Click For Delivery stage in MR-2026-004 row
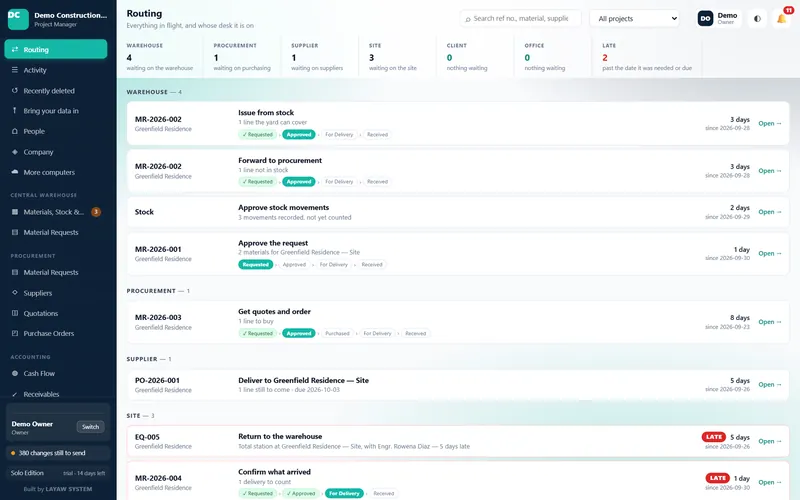 [x=344, y=493]
